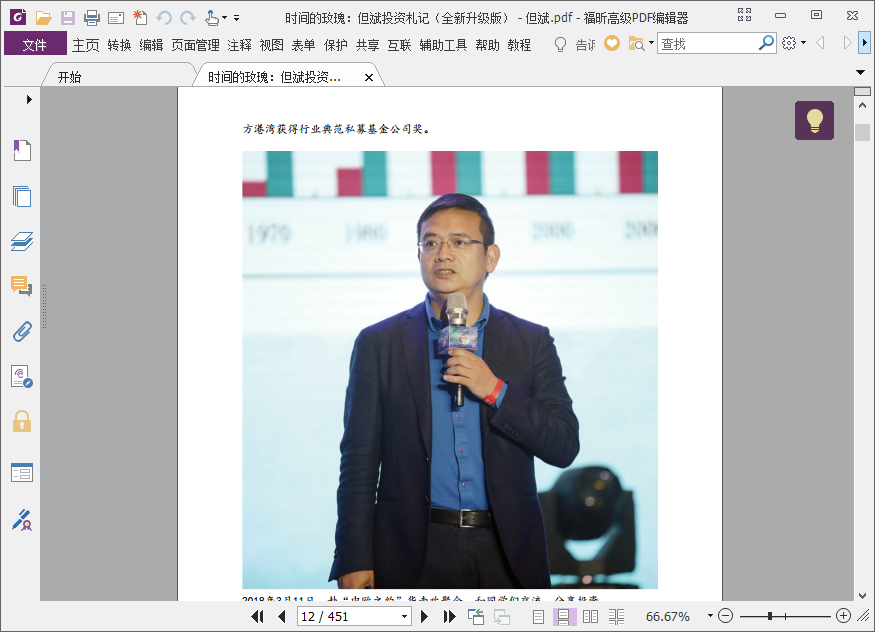Close the 时间的玫瑰 document tab
Image resolution: width=875 pixels, height=632 pixels.
click(x=368, y=78)
